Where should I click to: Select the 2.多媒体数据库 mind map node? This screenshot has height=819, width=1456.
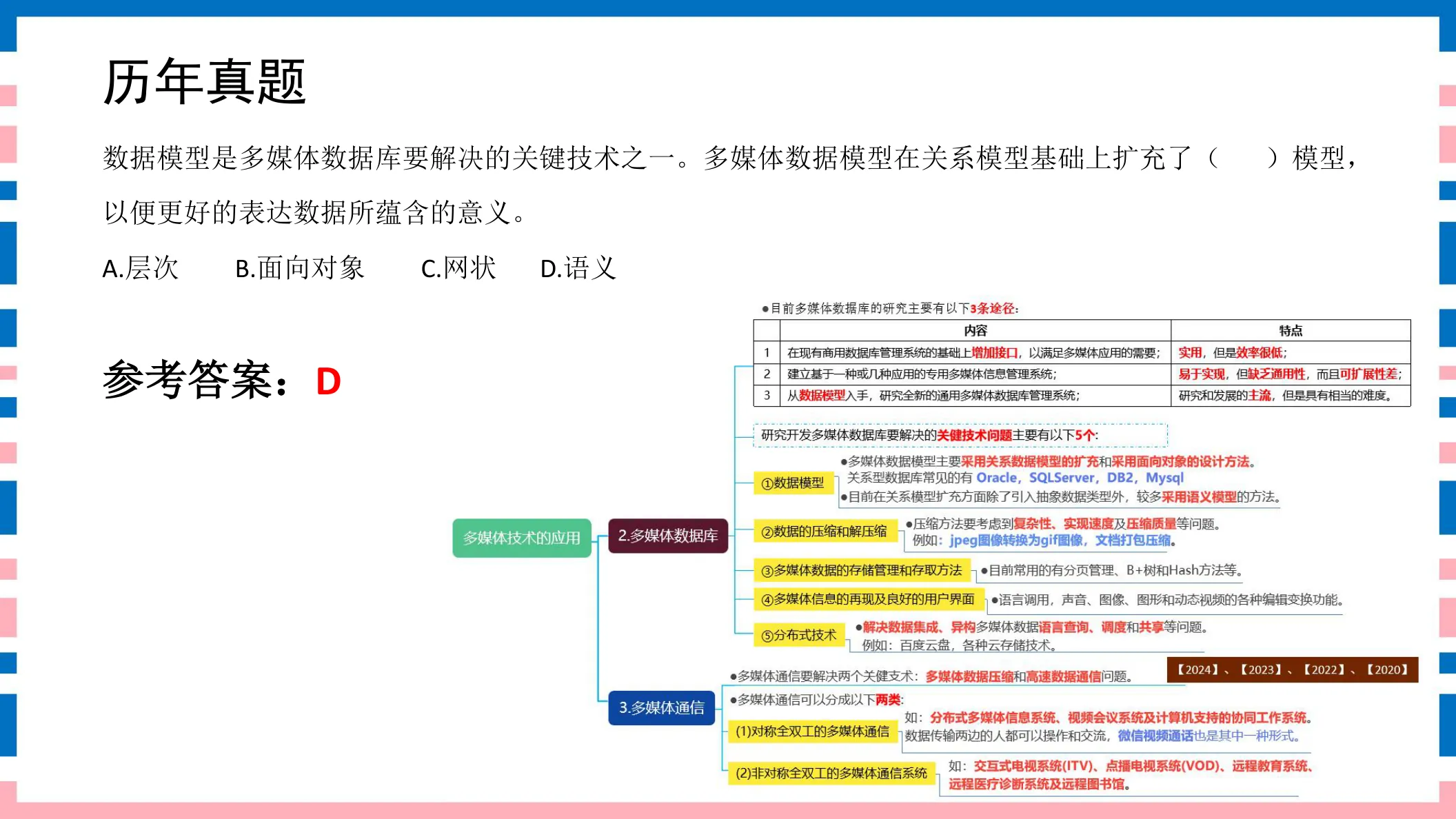pyautogui.click(x=668, y=536)
